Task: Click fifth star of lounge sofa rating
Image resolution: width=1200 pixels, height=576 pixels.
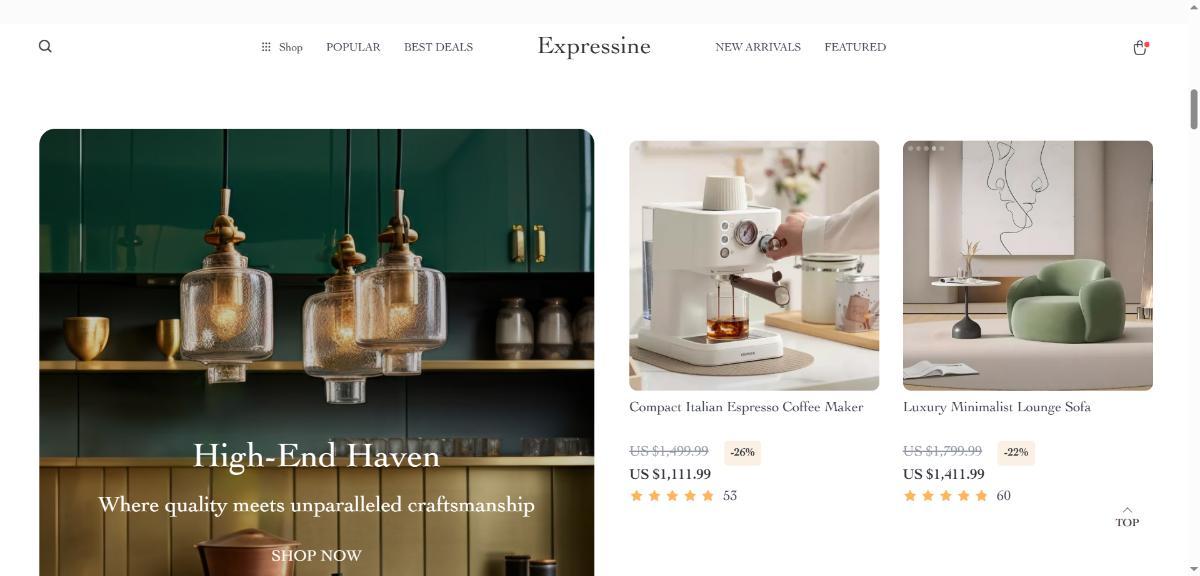Action: coord(982,496)
